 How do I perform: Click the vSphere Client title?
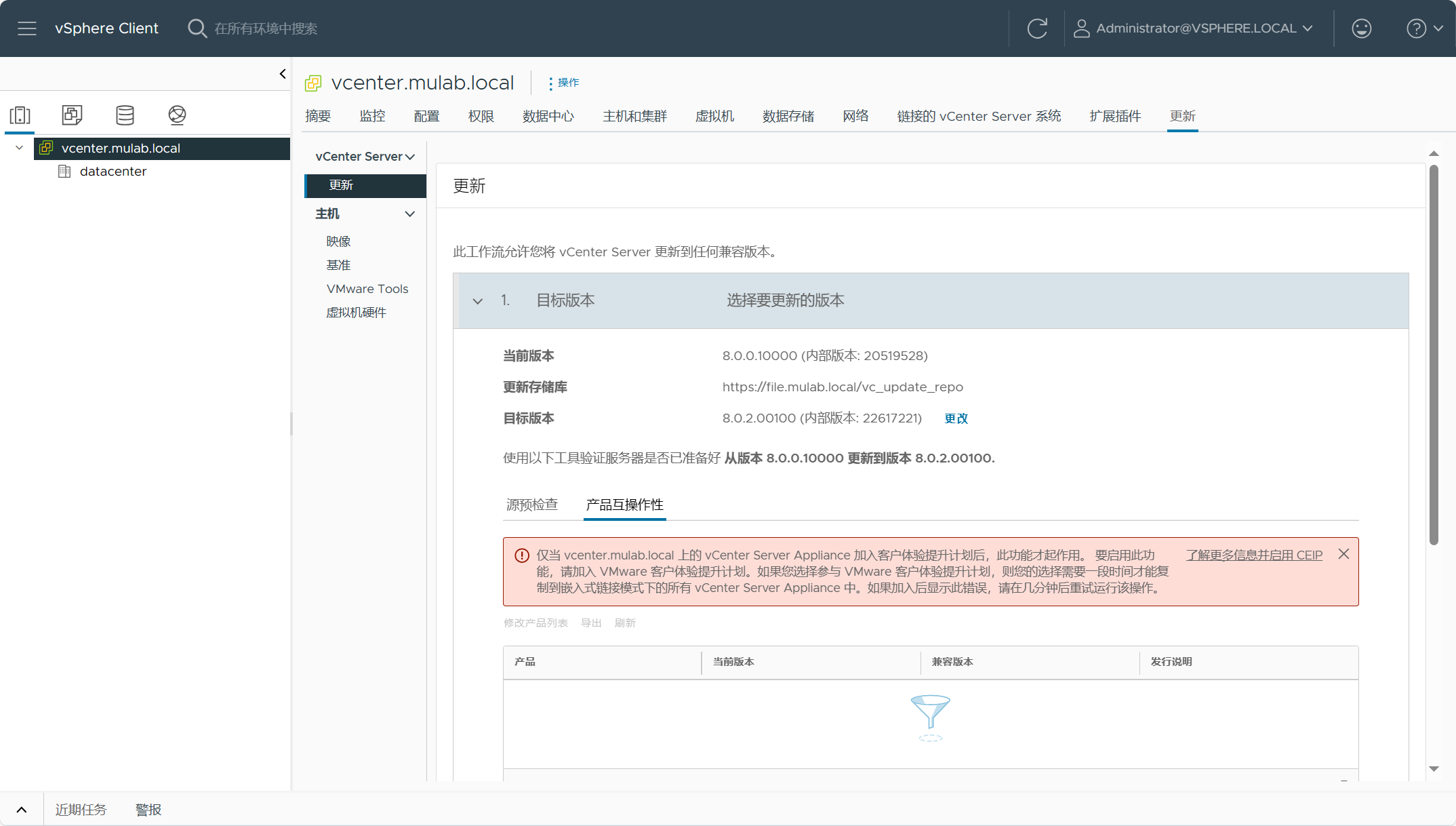pos(106,28)
